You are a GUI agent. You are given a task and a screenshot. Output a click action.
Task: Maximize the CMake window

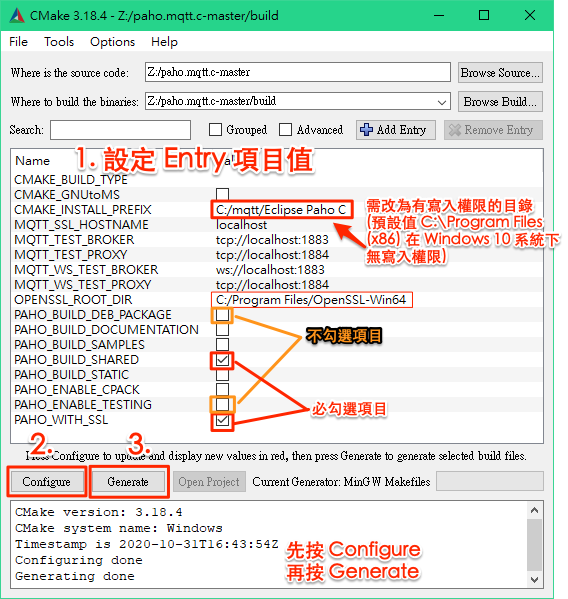484,15
